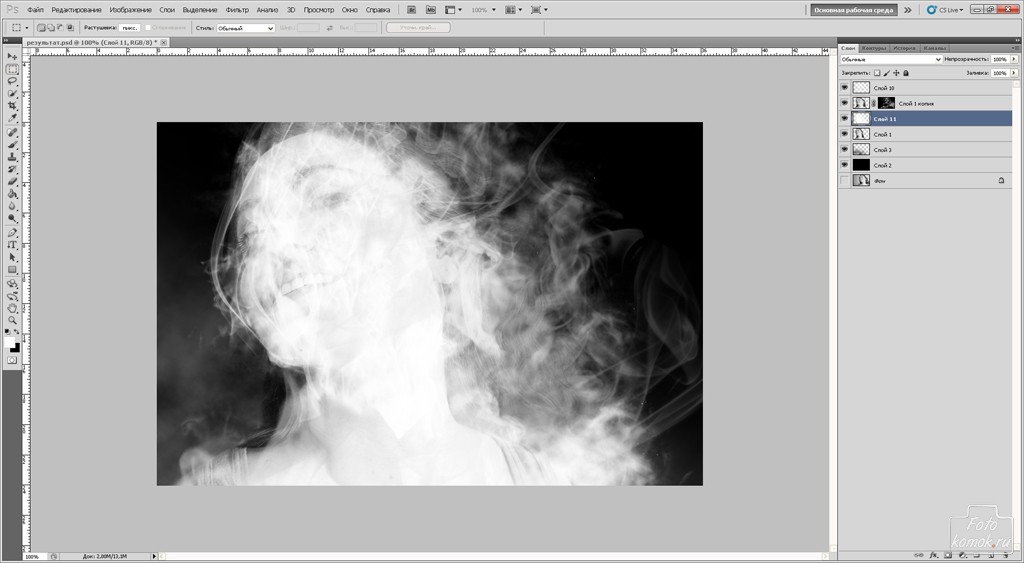Image resolution: width=1024 pixels, height=563 pixels.
Task: Select the Crop tool
Action: [12, 106]
